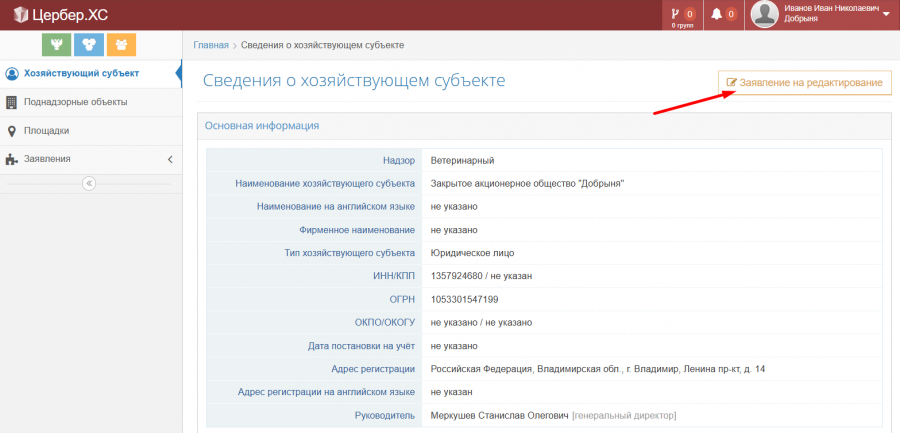
Task: Click director name Меркушев Станислав Олегович
Action: click(x=499, y=415)
